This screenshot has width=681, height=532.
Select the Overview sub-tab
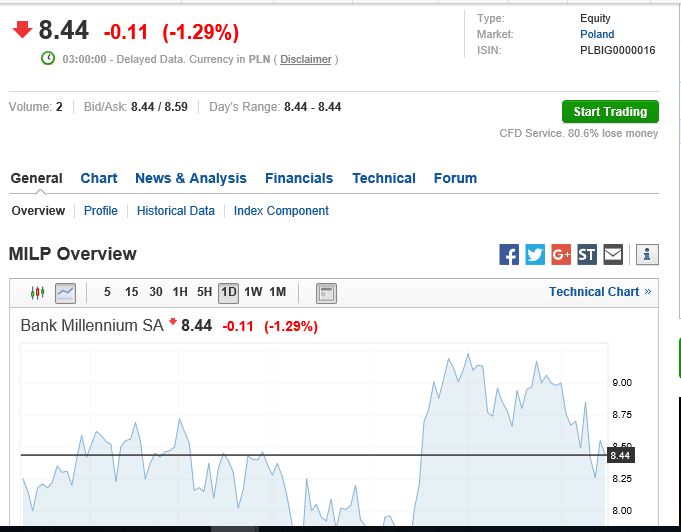click(x=38, y=211)
